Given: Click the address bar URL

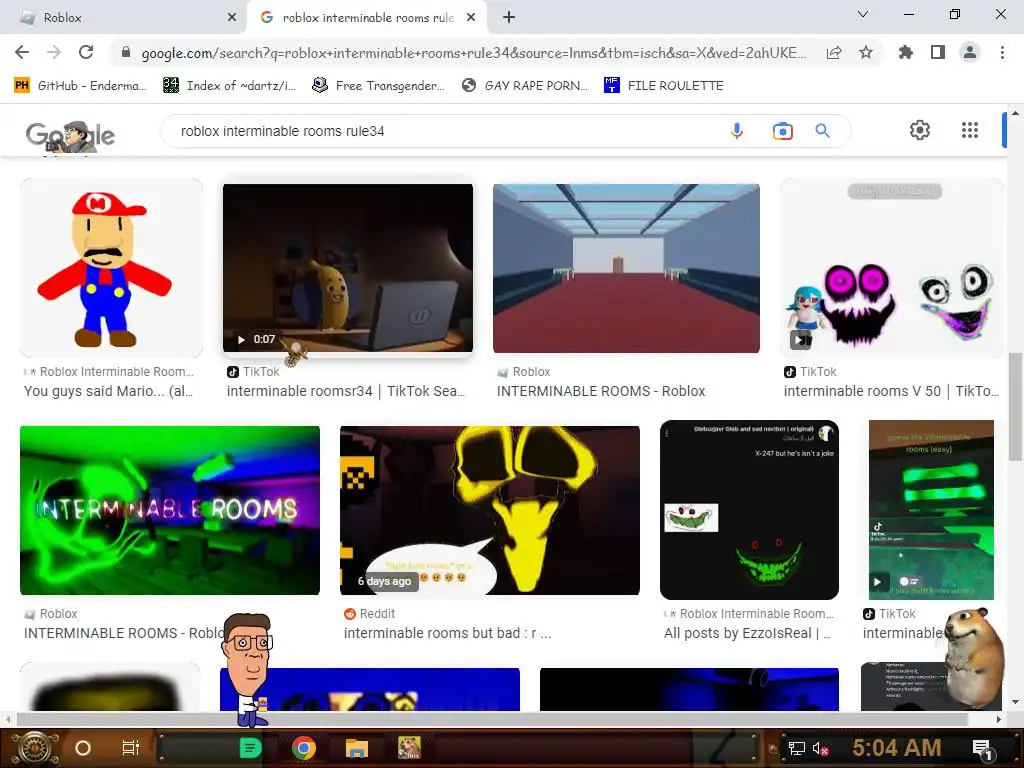Looking at the screenshot, I should point(473,53).
